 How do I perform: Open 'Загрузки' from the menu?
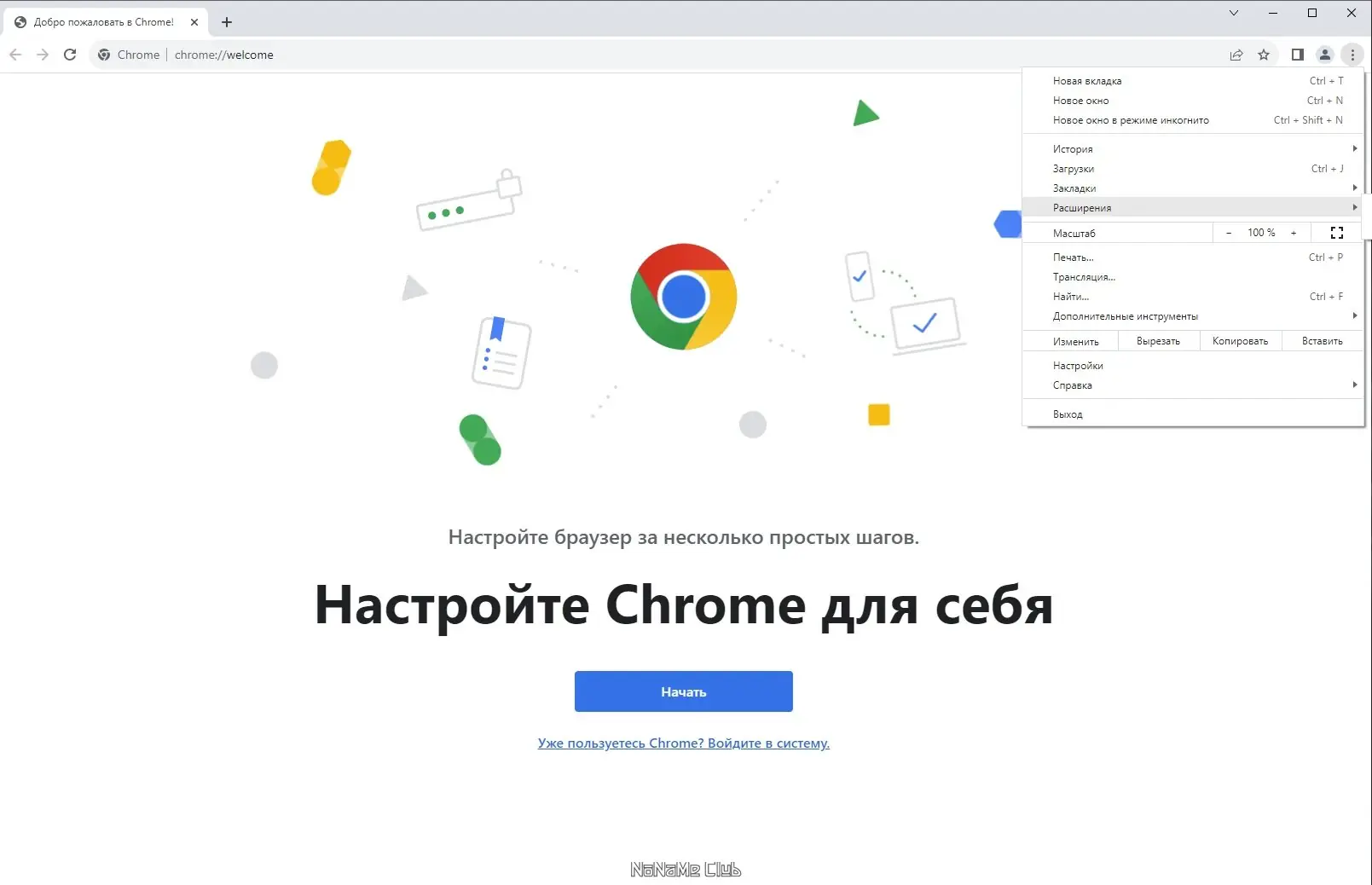pos(1193,169)
